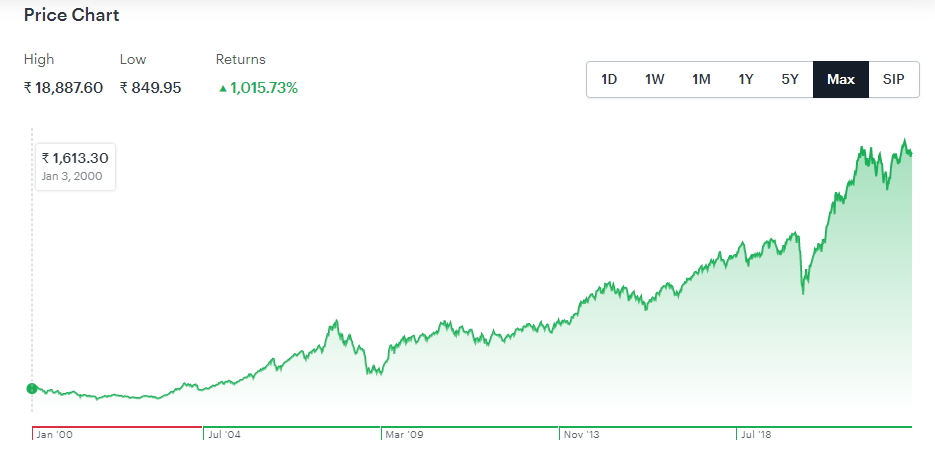The image size is (935, 453).
Task: Click the Nov '13 timeline label
Action: pyautogui.click(x=581, y=435)
